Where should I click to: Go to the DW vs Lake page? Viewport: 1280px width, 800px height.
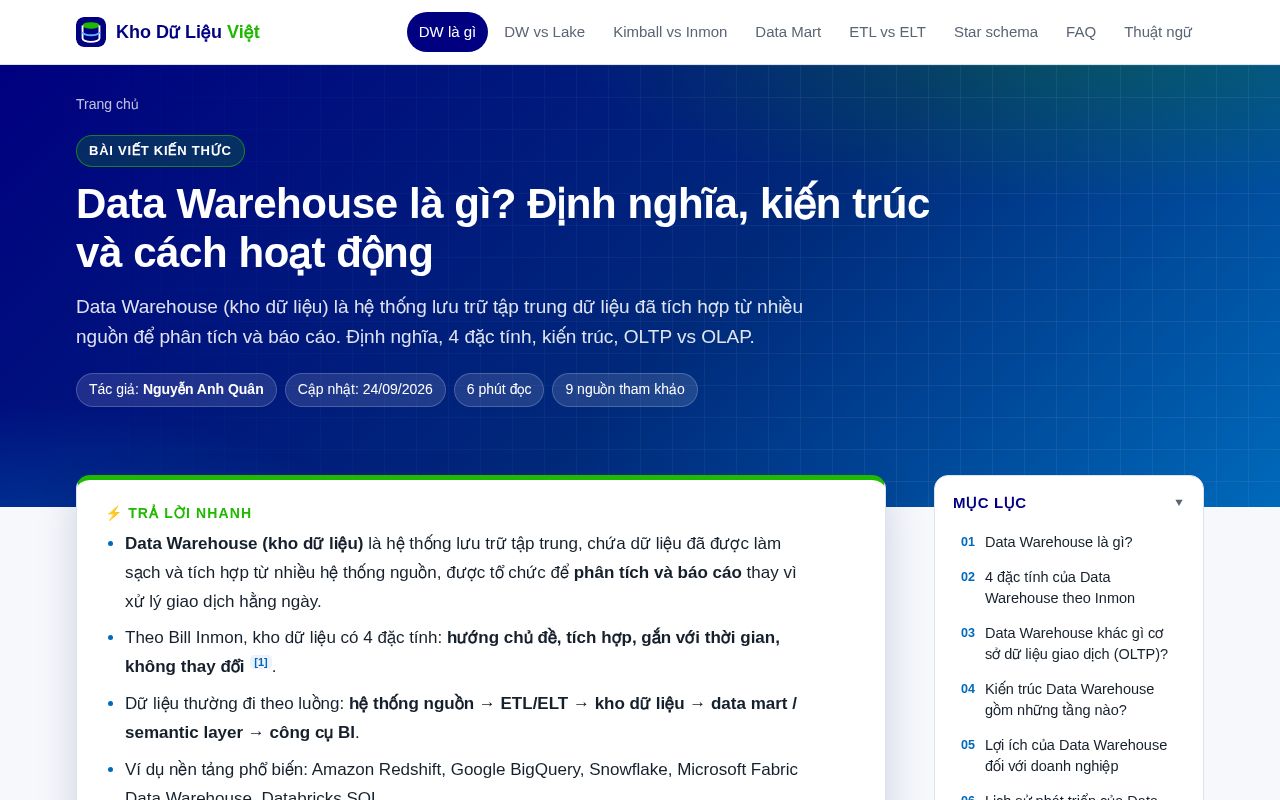(544, 32)
